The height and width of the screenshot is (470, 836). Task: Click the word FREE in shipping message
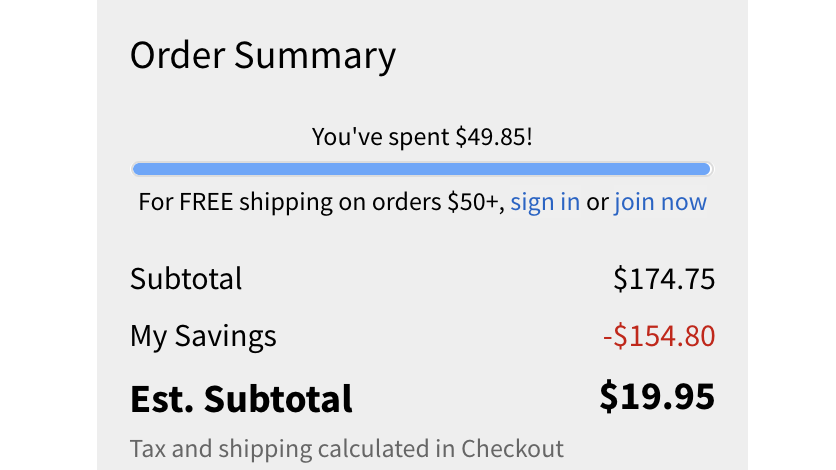coord(205,202)
